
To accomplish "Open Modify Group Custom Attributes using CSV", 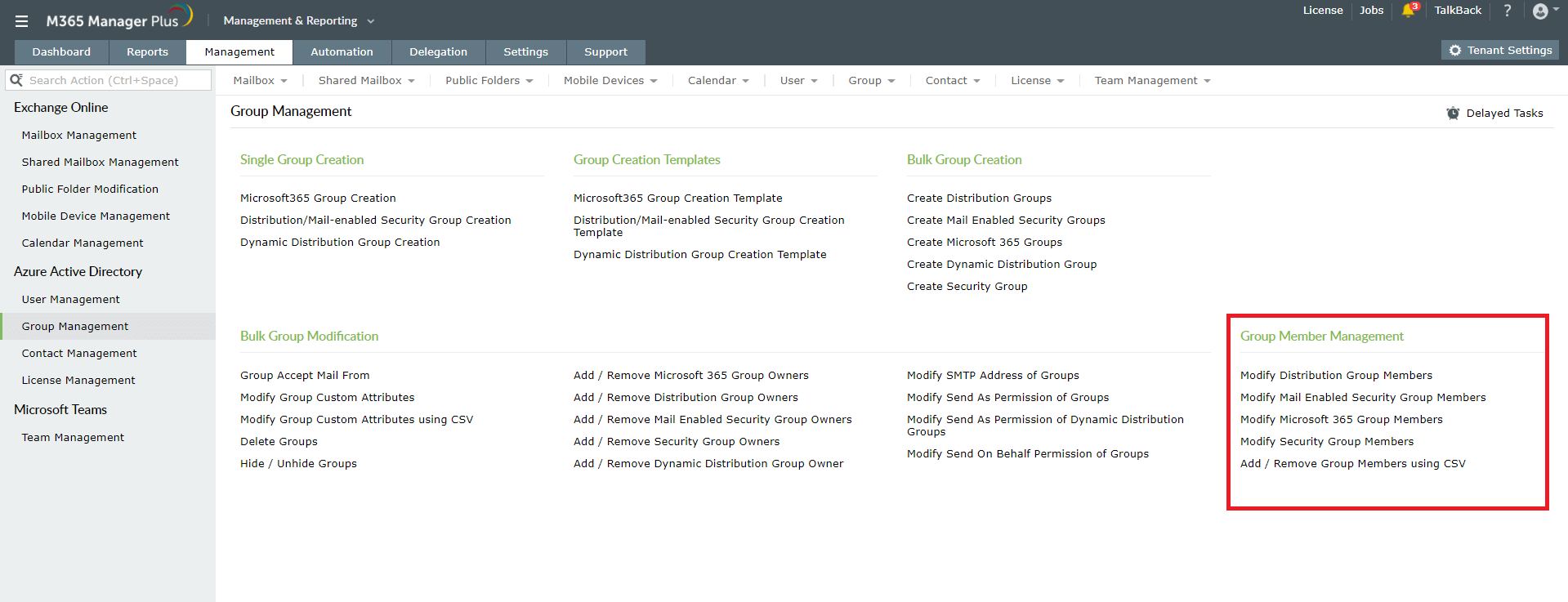I will [357, 419].
